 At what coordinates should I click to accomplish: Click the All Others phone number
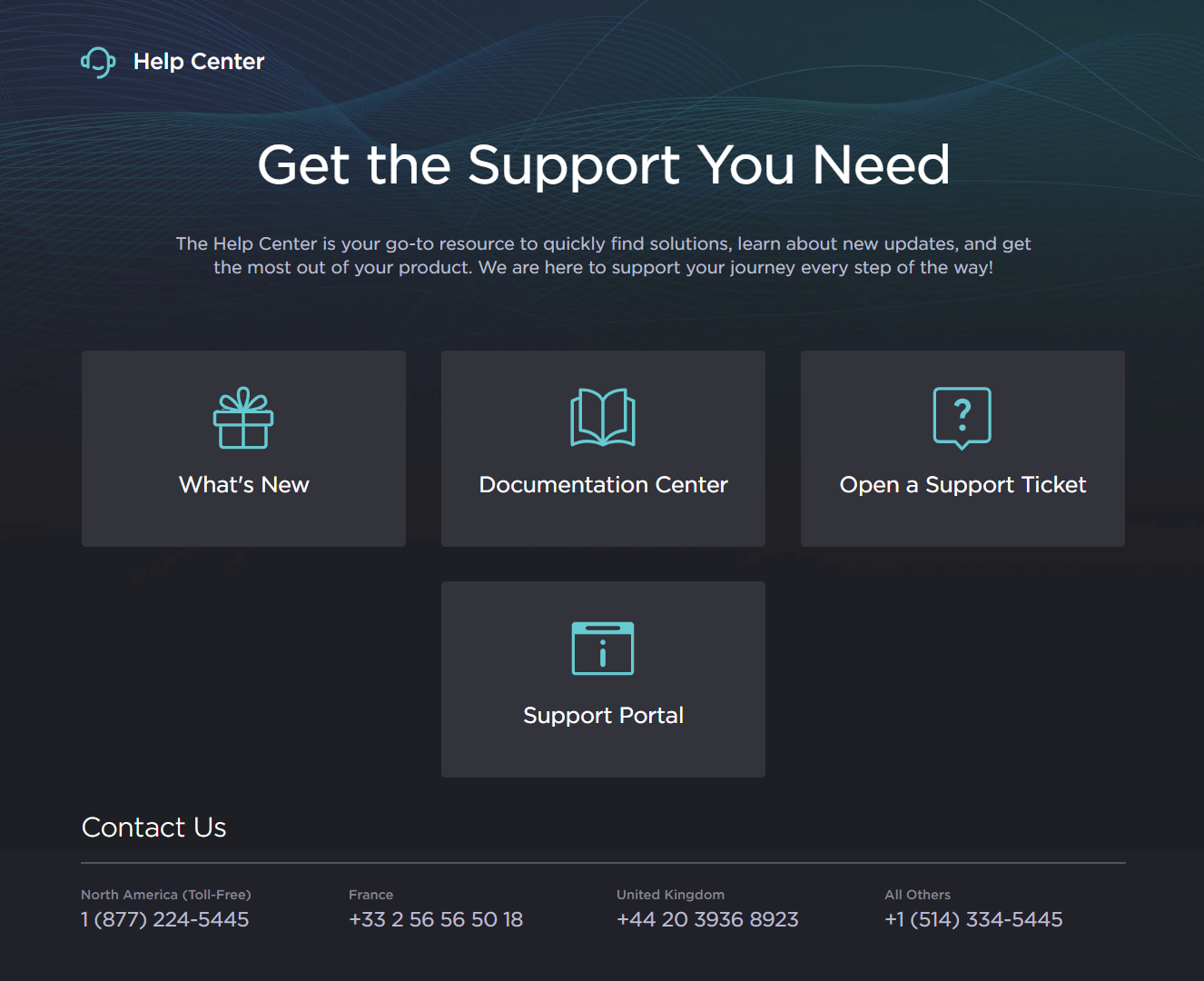click(973, 919)
